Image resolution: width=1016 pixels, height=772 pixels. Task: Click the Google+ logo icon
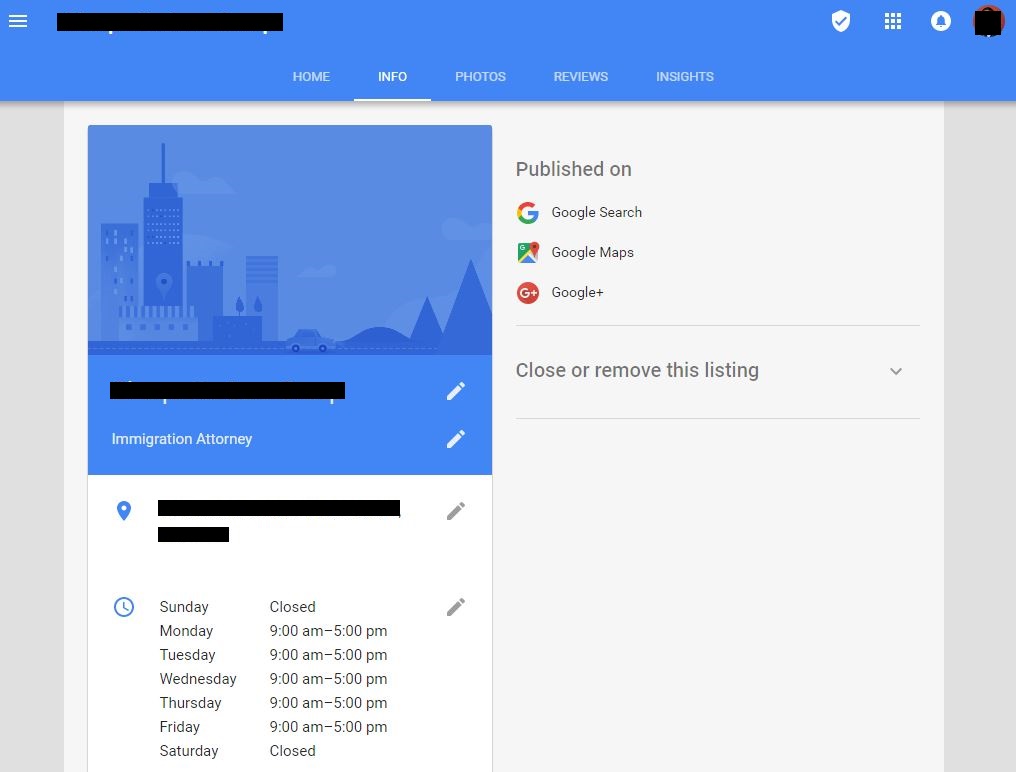click(x=527, y=293)
